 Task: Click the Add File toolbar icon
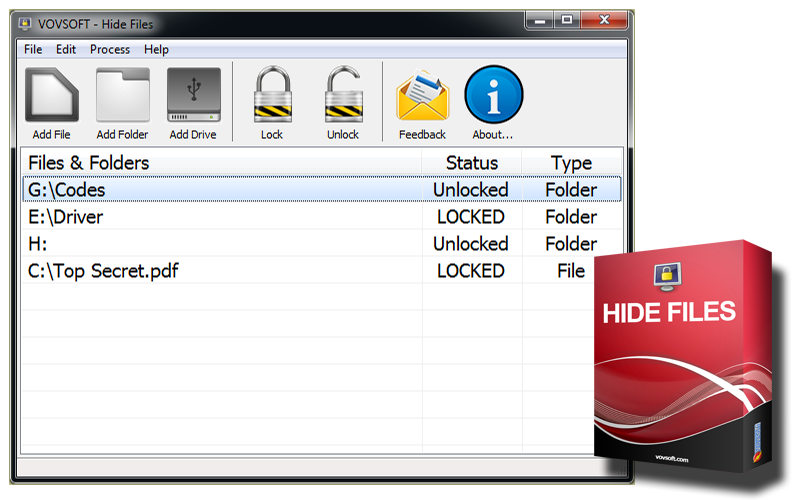(x=52, y=95)
